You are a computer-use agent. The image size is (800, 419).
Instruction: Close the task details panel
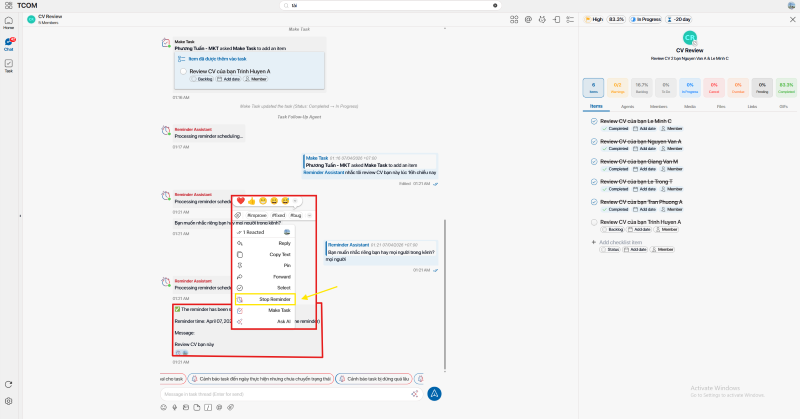(792, 19)
